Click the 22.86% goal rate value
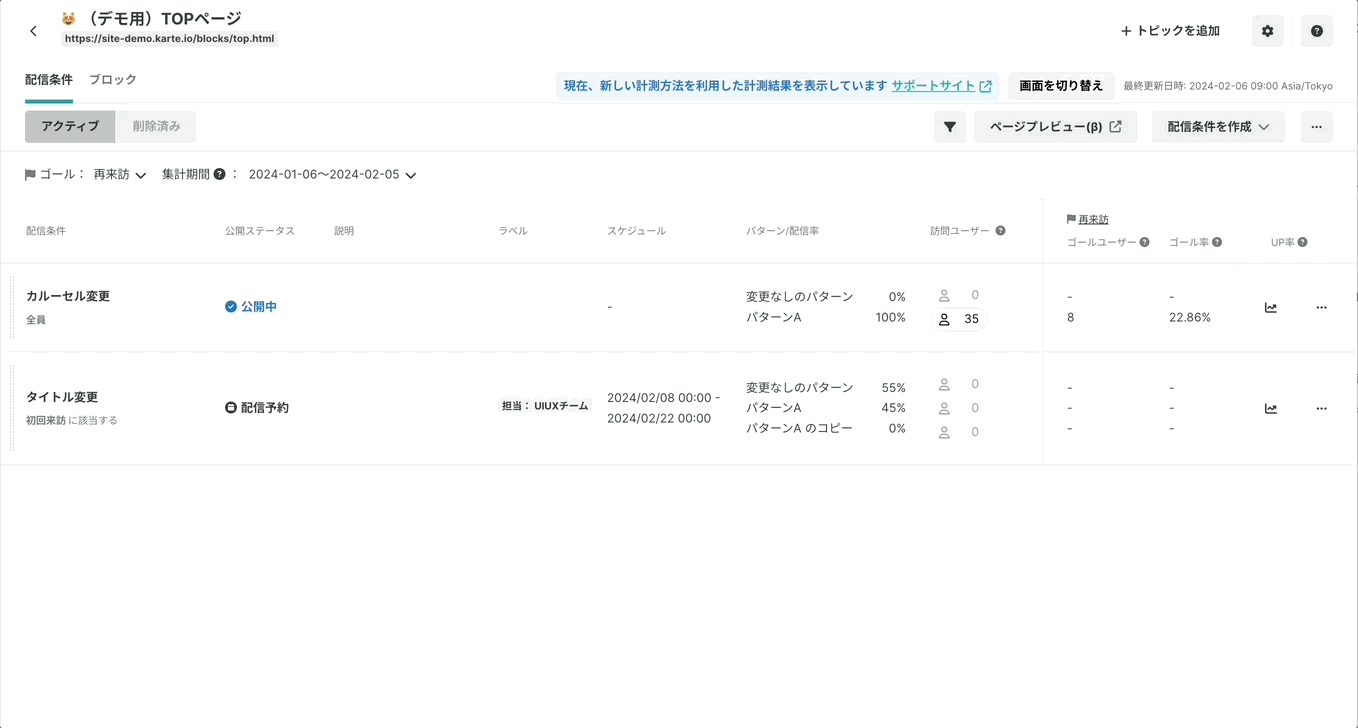This screenshot has height=728, width=1358. 1190,317
